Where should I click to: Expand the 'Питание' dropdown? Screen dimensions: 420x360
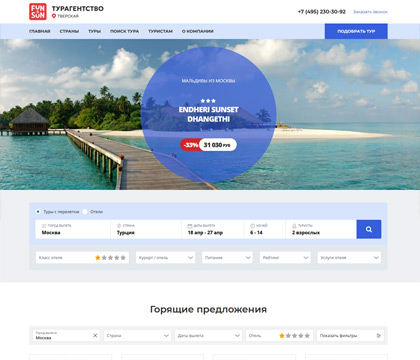(227, 258)
